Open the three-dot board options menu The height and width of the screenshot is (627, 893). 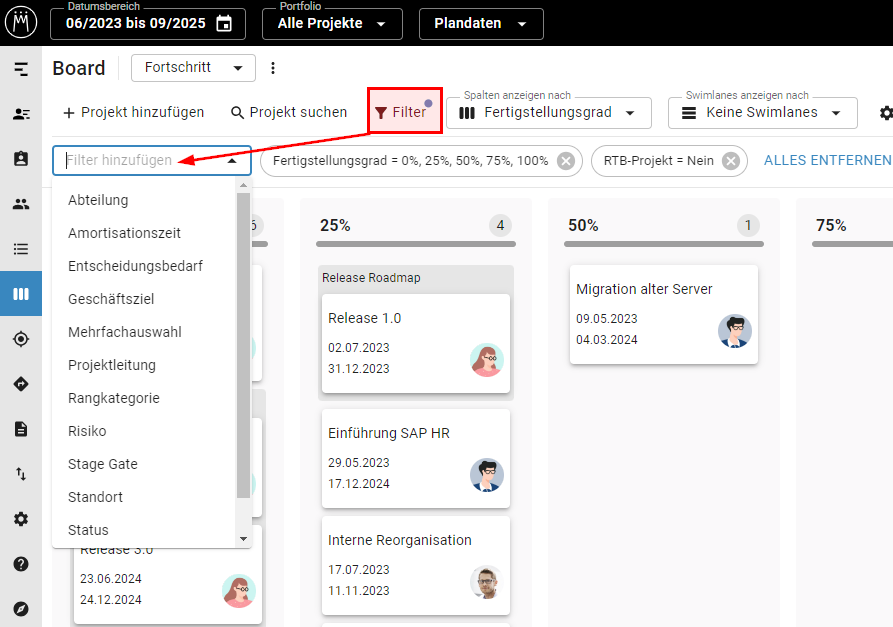[273, 68]
